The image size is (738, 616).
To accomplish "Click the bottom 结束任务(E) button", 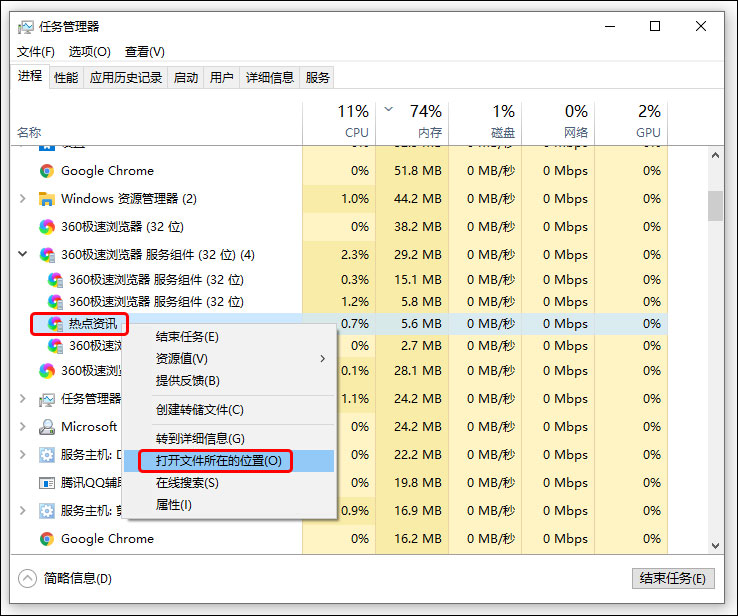I will pyautogui.click(x=673, y=578).
